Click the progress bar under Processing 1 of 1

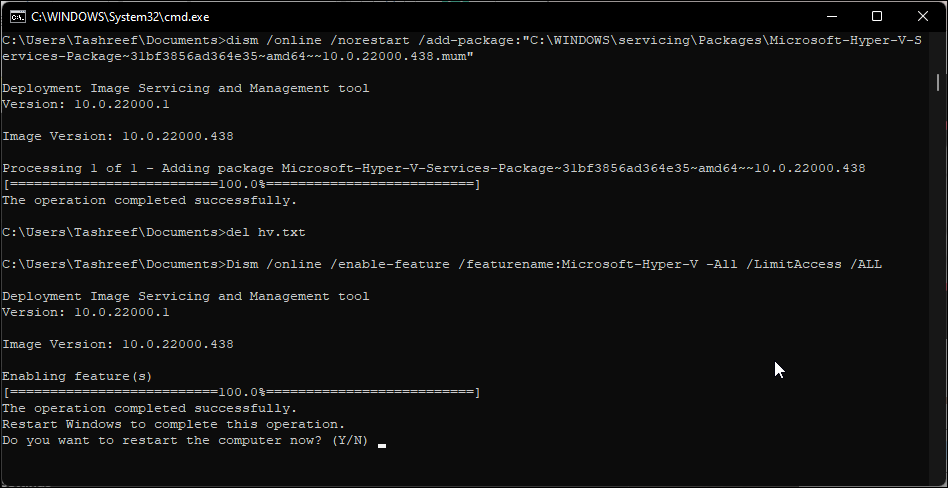click(241, 184)
